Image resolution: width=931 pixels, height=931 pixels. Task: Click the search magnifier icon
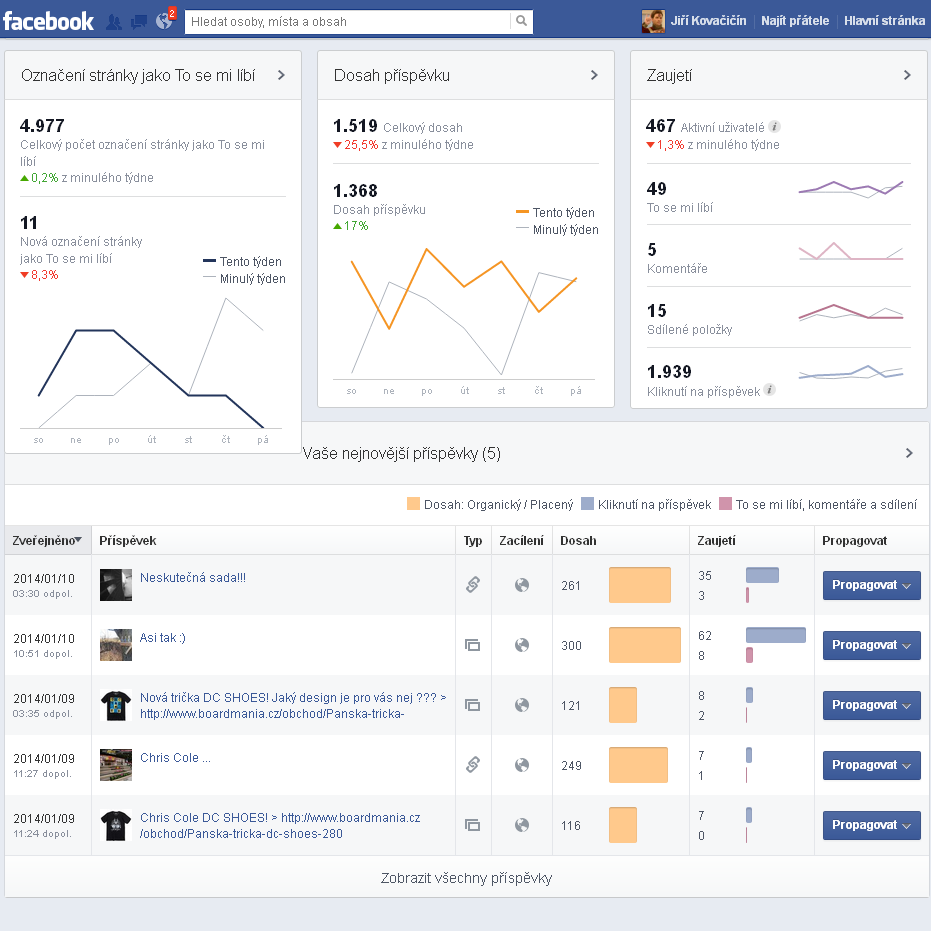(521, 21)
